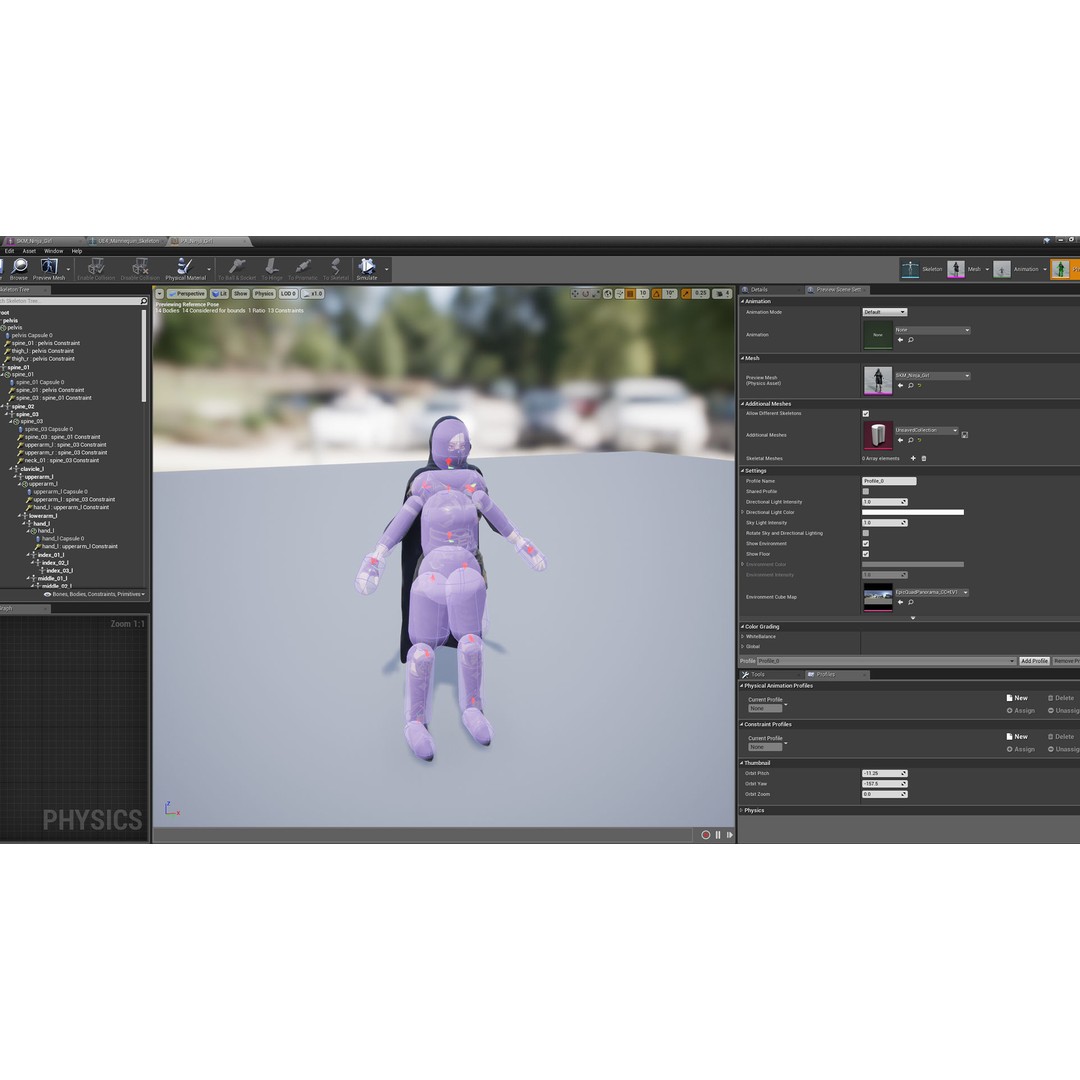
Task: Enable Rotate Sky and Directional Lighting
Action: point(866,533)
